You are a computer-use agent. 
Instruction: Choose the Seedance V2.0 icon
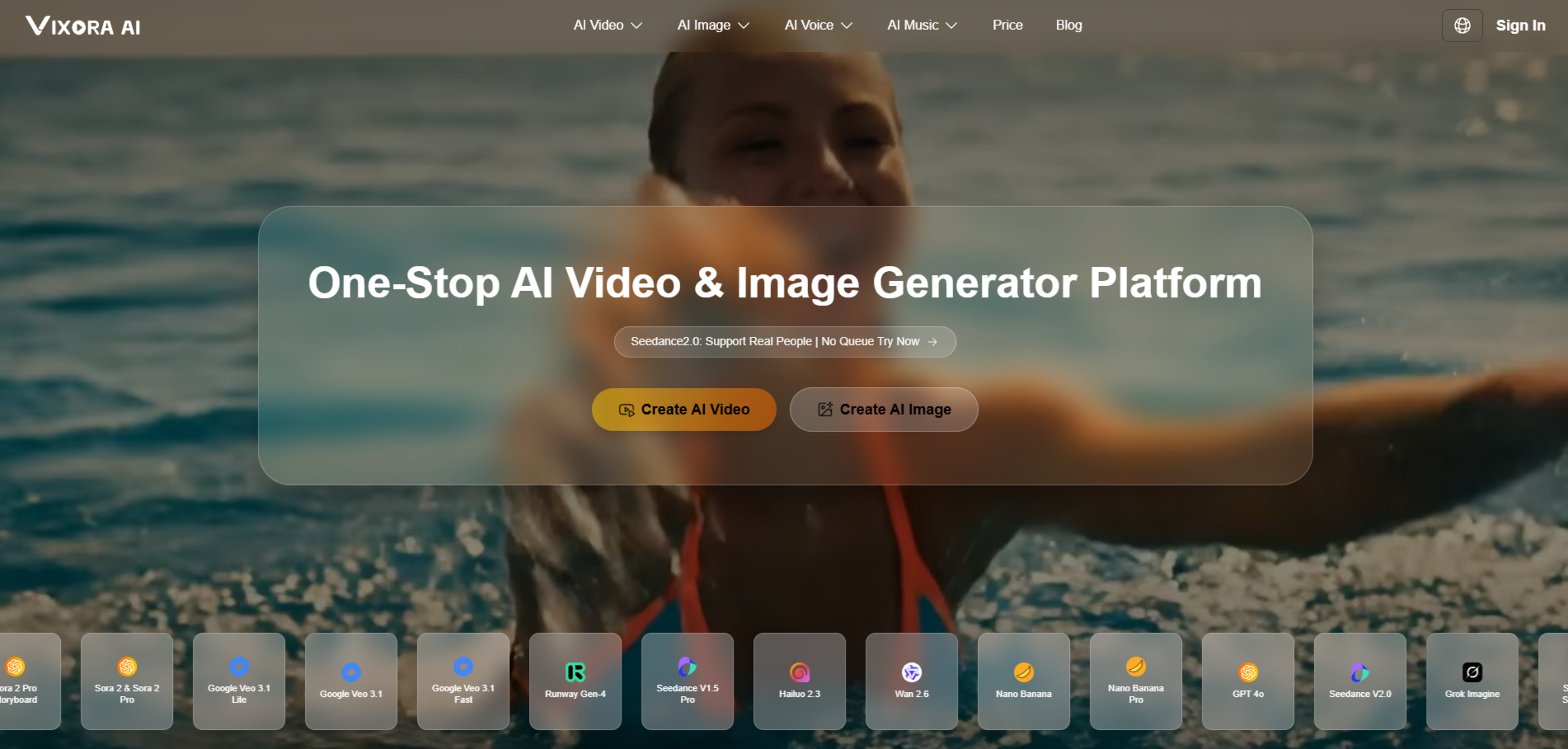tap(1360, 672)
